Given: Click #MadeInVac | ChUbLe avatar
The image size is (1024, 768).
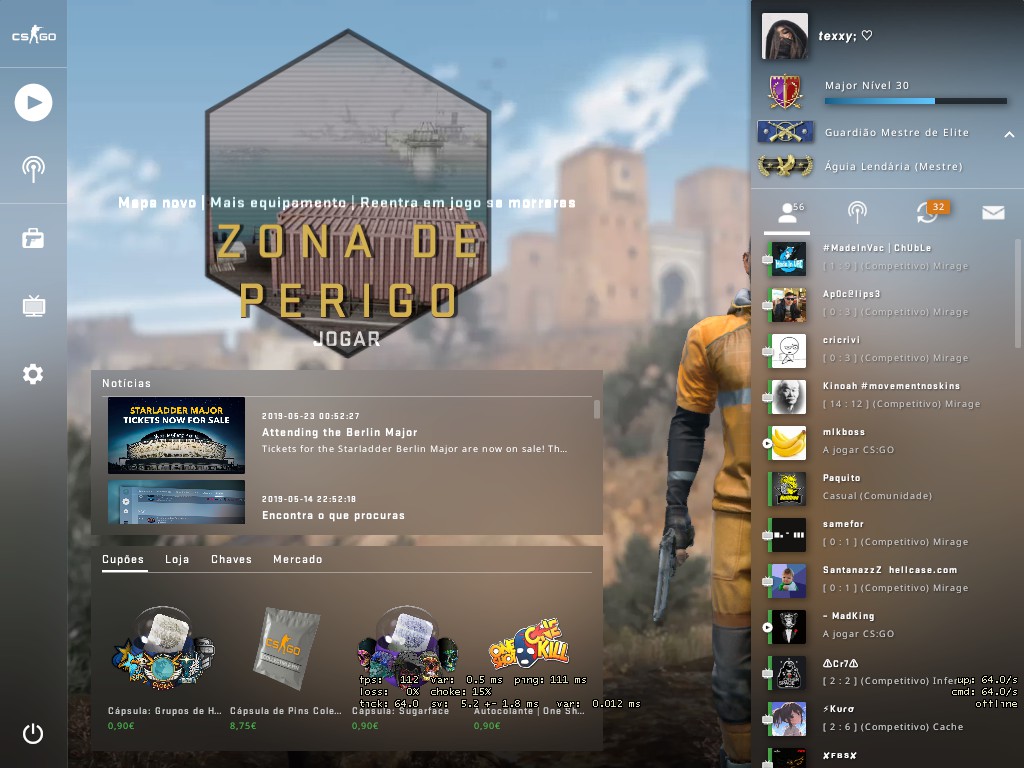Looking at the screenshot, I should [788, 259].
